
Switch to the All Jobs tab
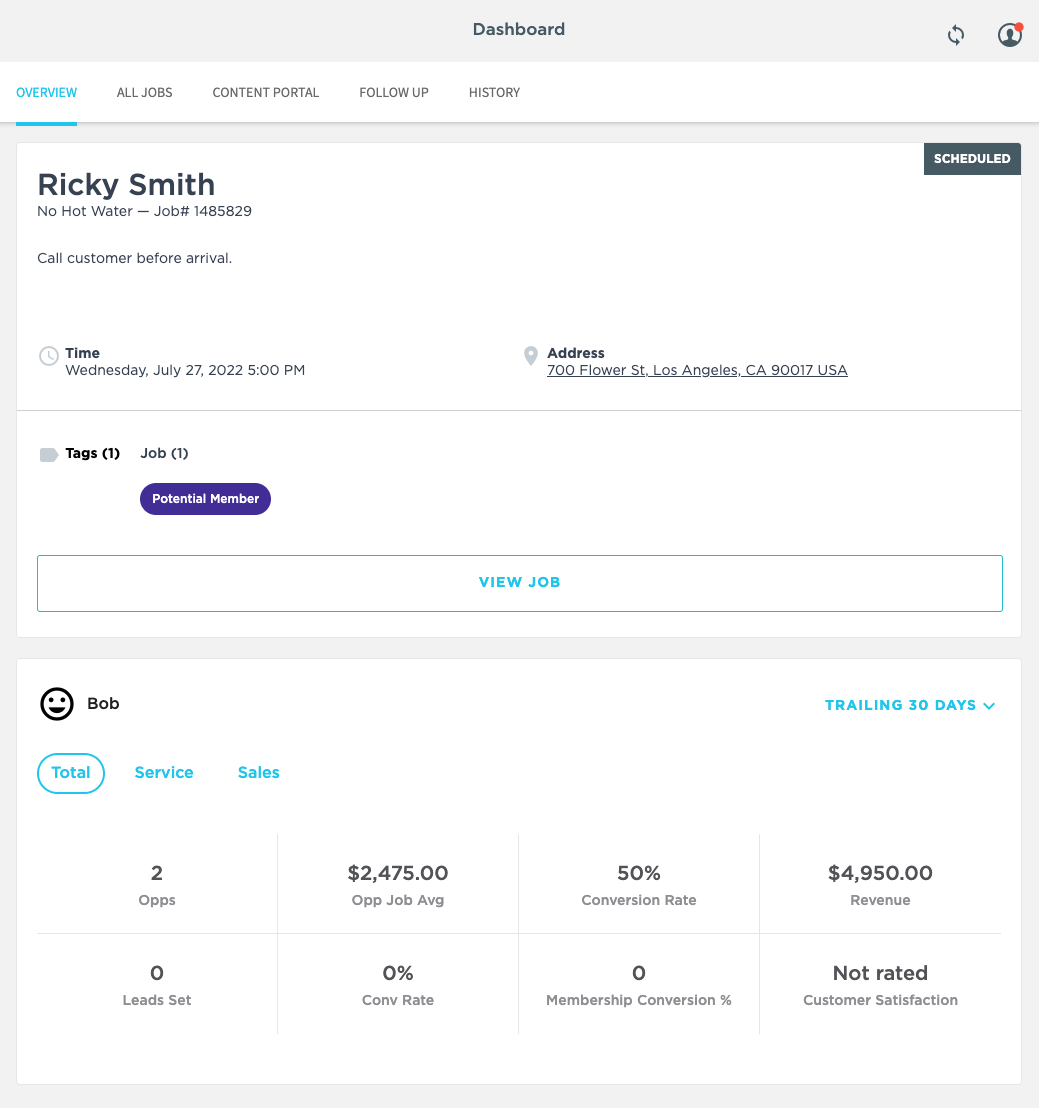[144, 92]
